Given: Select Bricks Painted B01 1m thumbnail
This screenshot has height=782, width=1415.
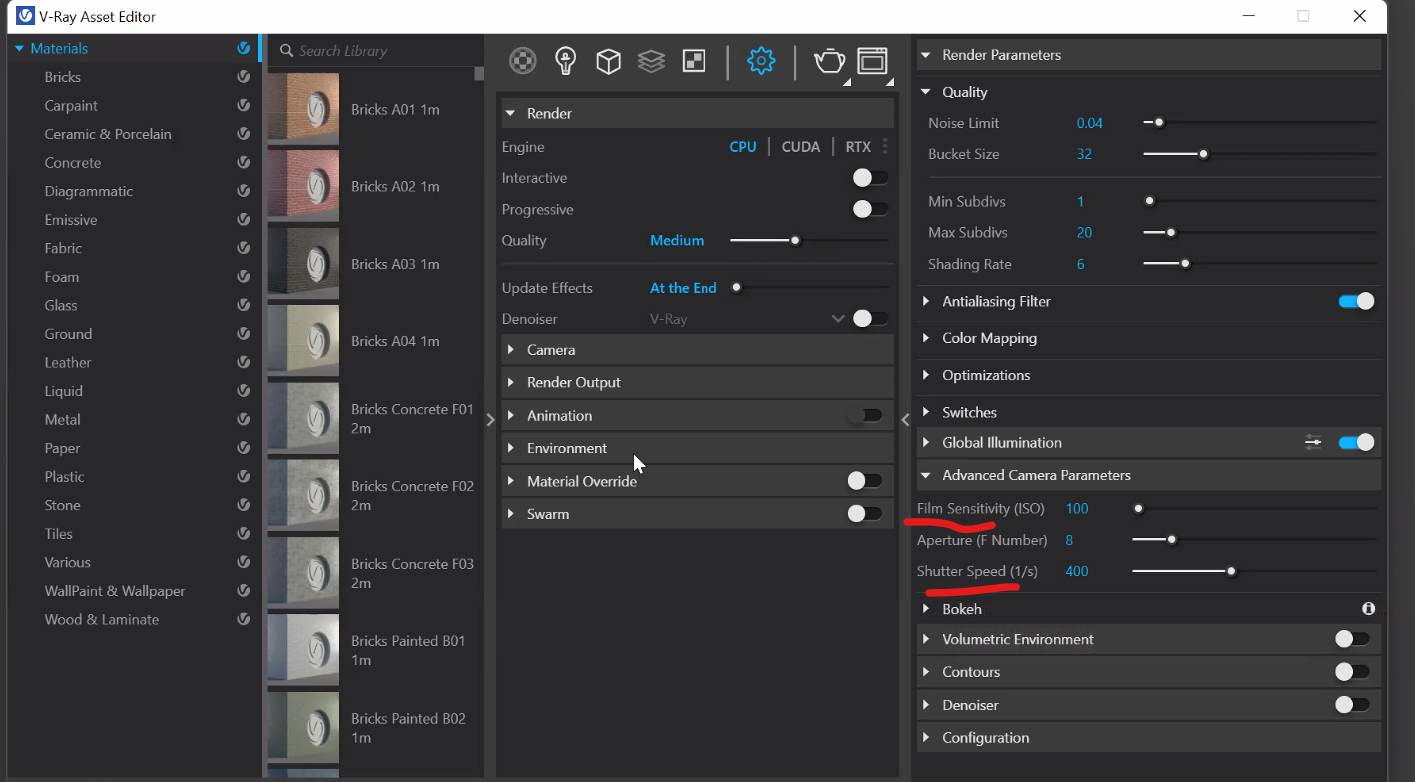Looking at the screenshot, I should click(x=303, y=650).
